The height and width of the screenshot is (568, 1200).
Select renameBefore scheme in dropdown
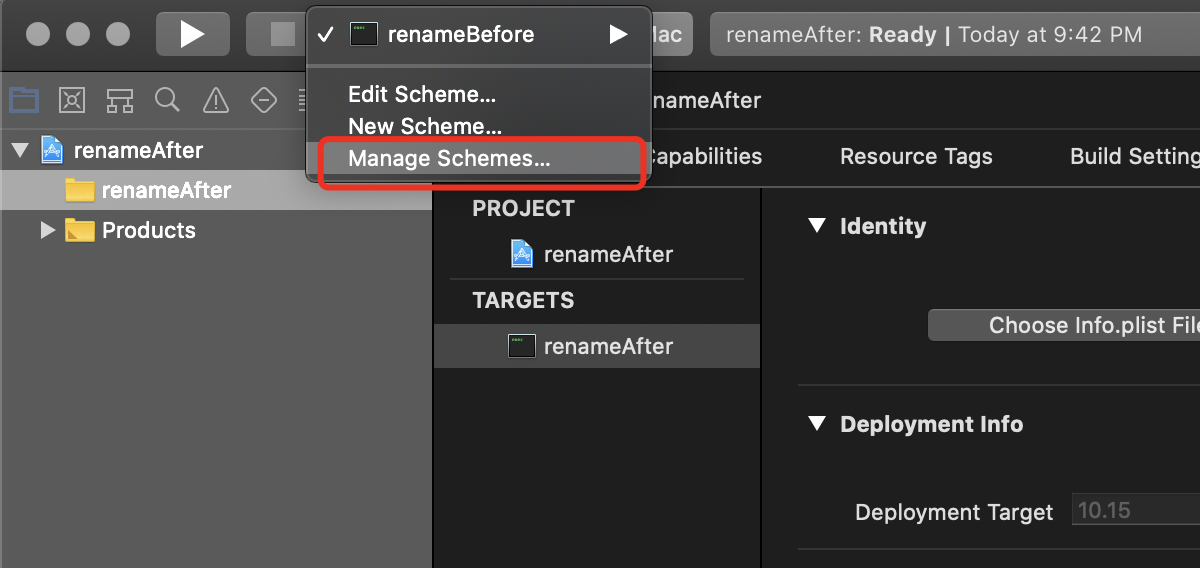click(479, 34)
